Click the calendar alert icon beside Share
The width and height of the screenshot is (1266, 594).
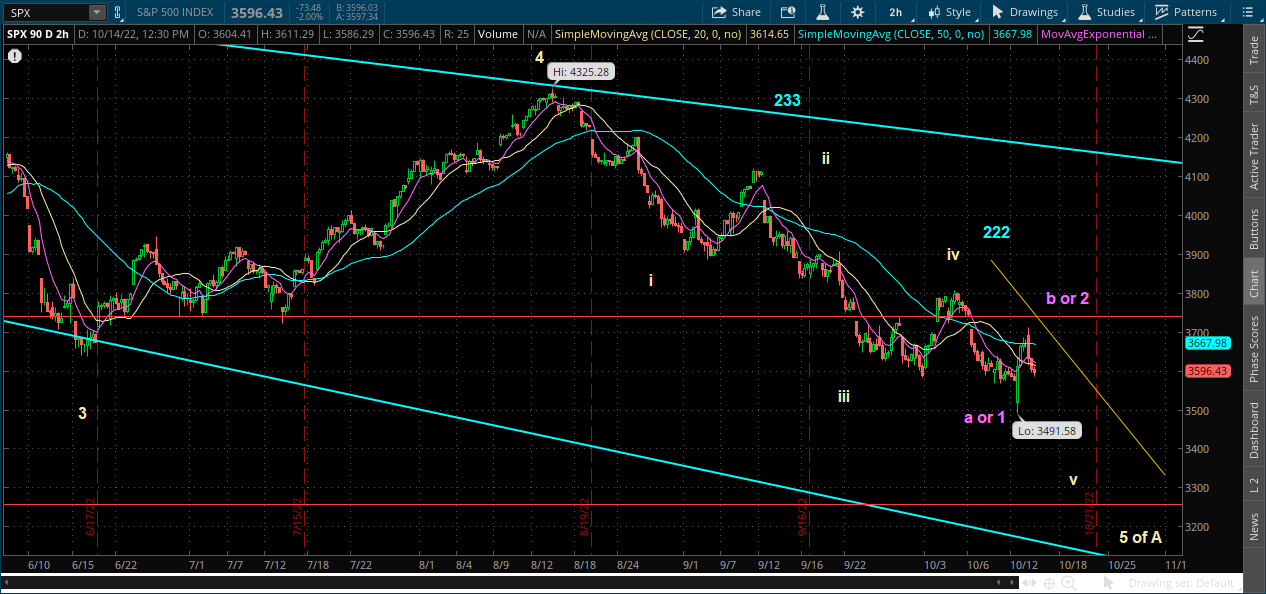click(787, 12)
